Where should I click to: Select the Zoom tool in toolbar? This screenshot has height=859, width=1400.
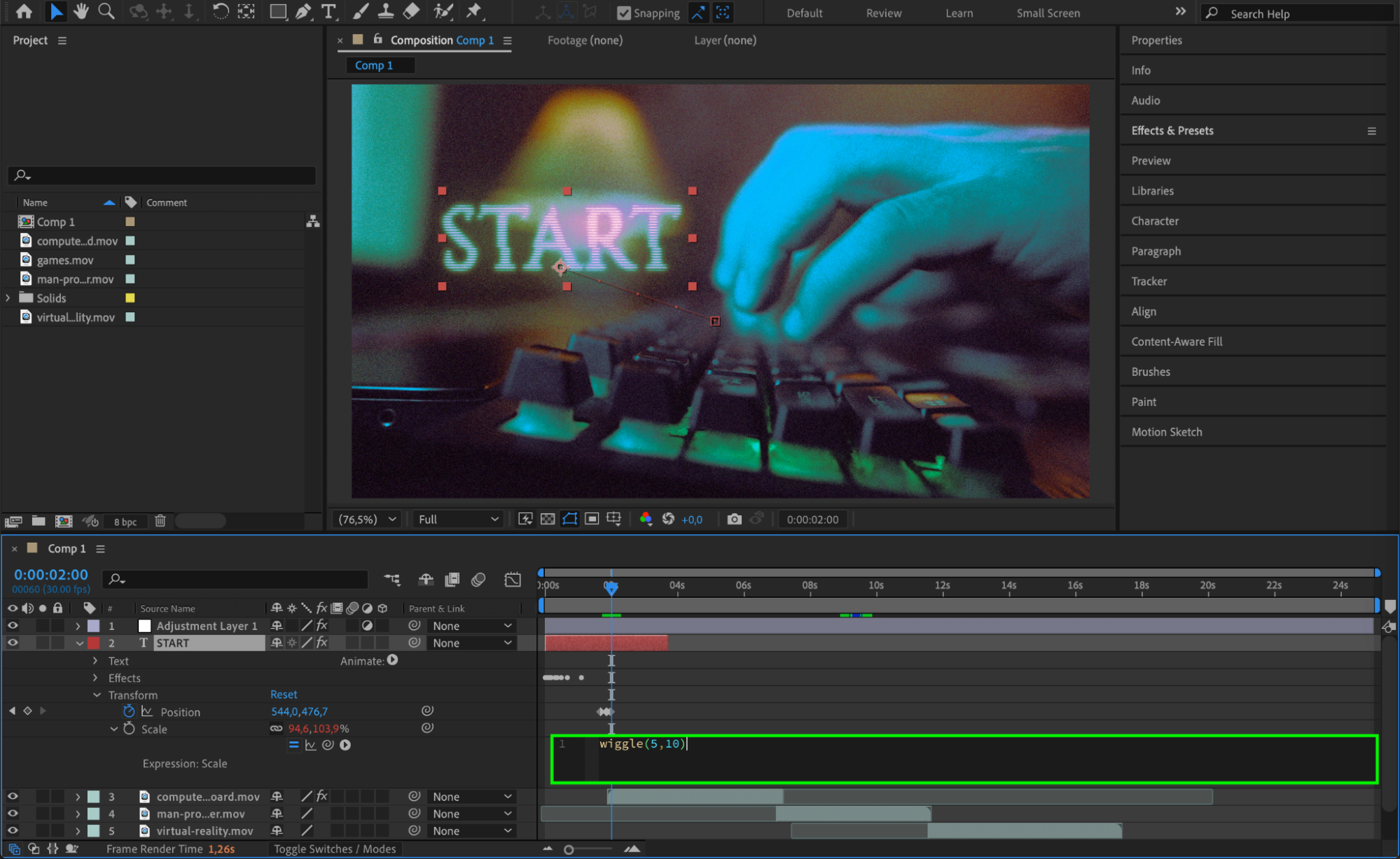coord(106,11)
